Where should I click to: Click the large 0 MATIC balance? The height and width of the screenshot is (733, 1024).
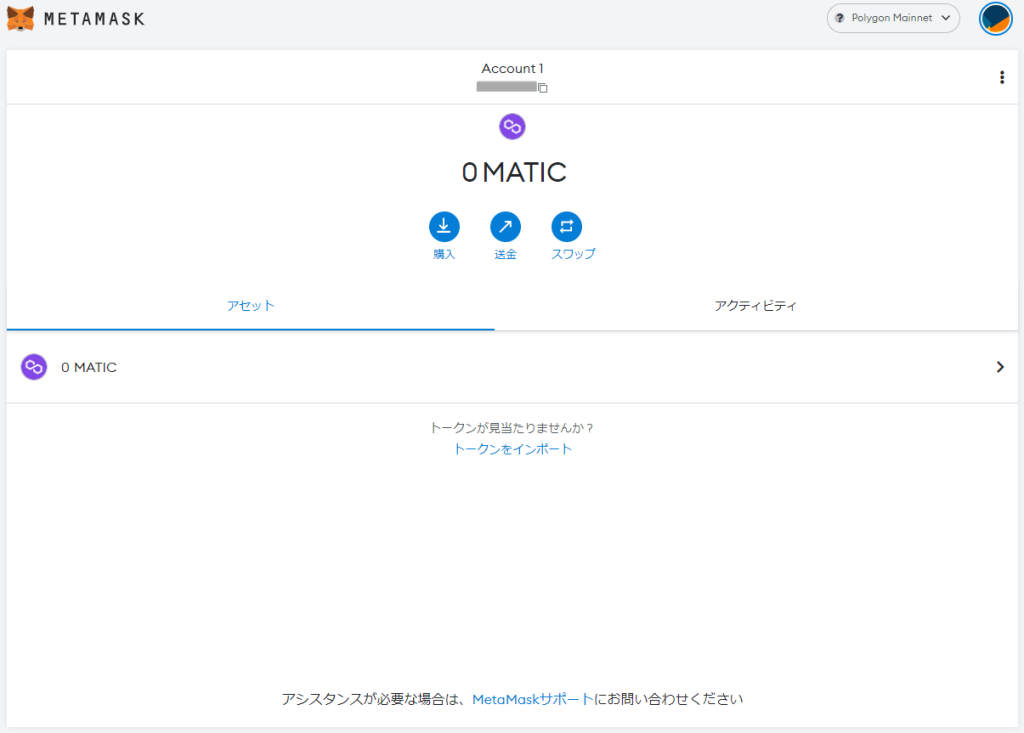click(x=513, y=172)
